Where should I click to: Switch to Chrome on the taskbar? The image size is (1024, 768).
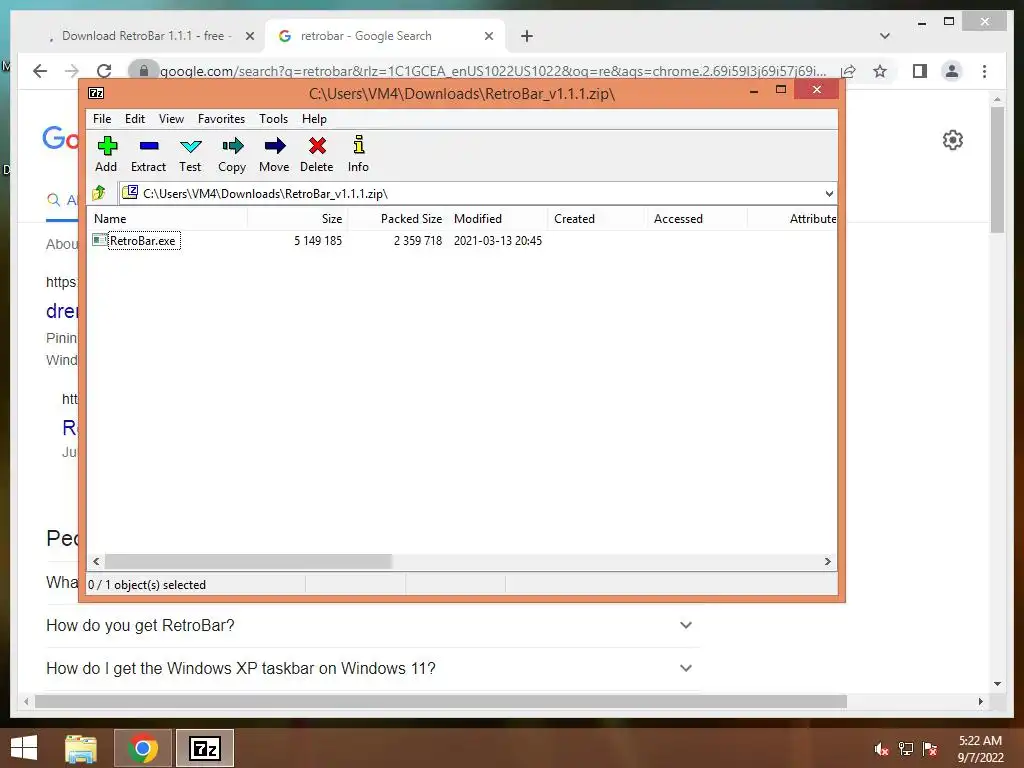click(142, 748)
